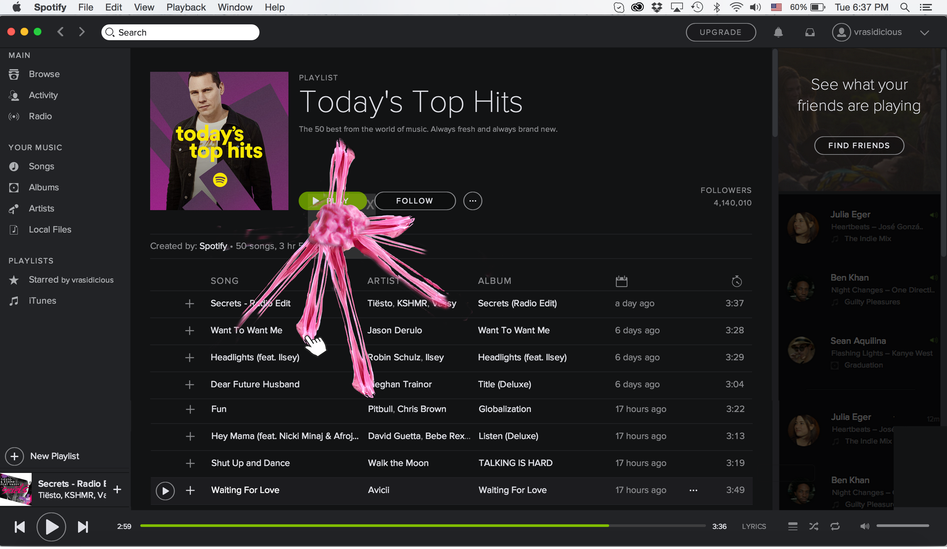Open the inbox icon in top bar
947x549 pixels.
click(810, 33)
